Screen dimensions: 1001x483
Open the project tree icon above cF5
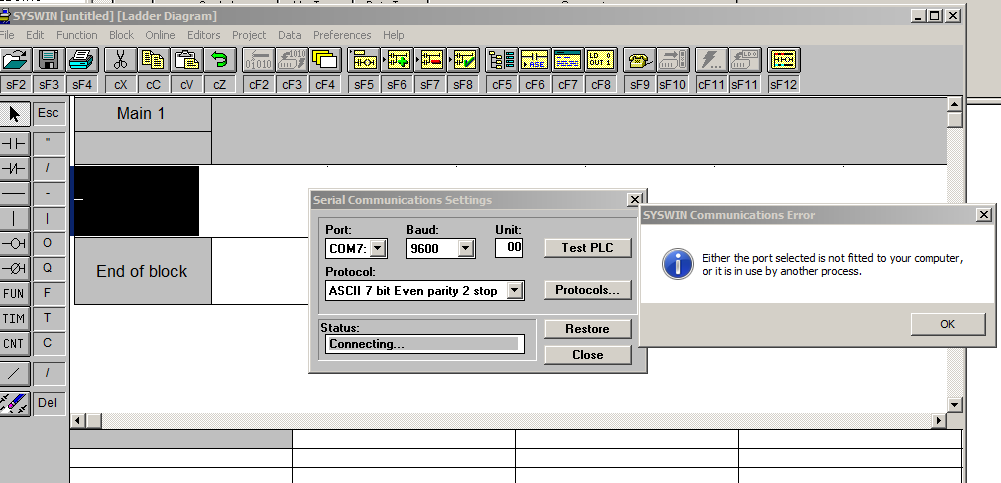click(502, 60)
